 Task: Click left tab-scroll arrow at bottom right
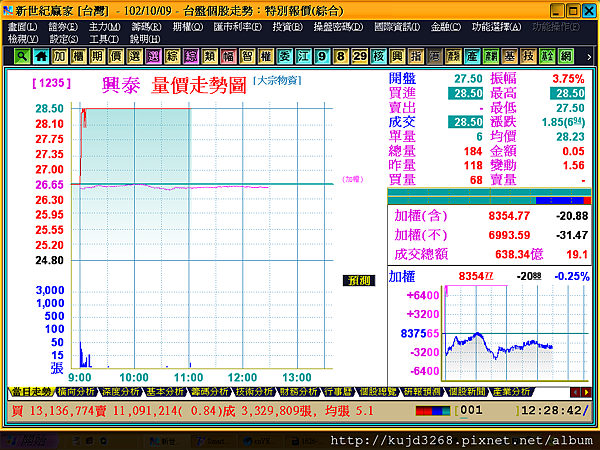coord(575,392)
